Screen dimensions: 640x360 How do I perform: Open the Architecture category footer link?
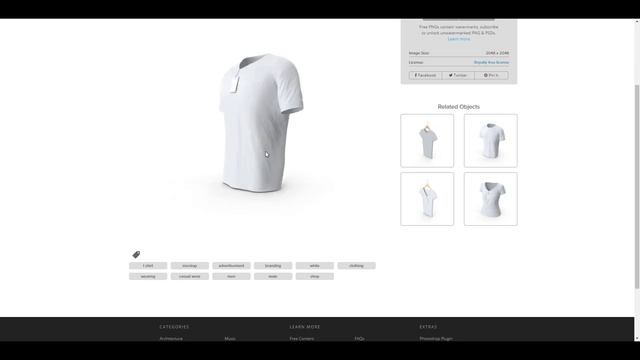pyautogui.click(x=171, y=339)
